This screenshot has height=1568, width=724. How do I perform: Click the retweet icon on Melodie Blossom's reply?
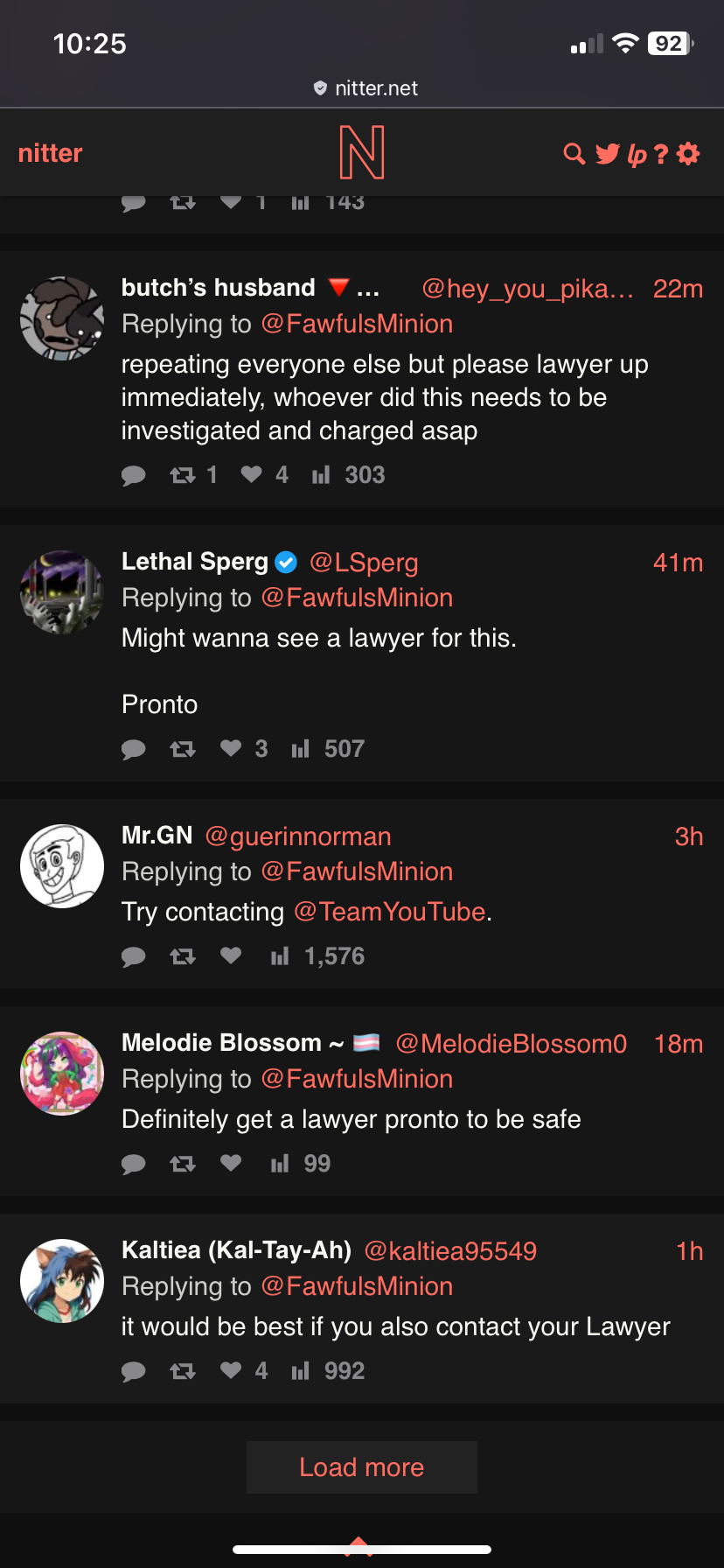(183, 1164)
